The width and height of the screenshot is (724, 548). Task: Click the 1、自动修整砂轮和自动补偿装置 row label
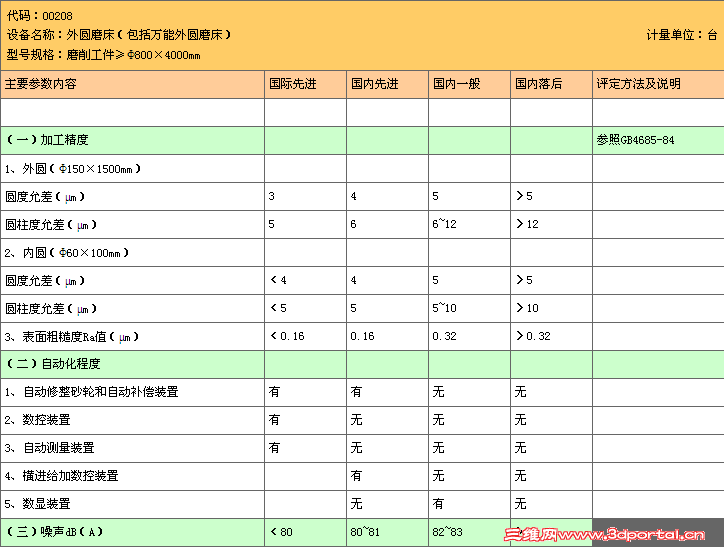91,392
